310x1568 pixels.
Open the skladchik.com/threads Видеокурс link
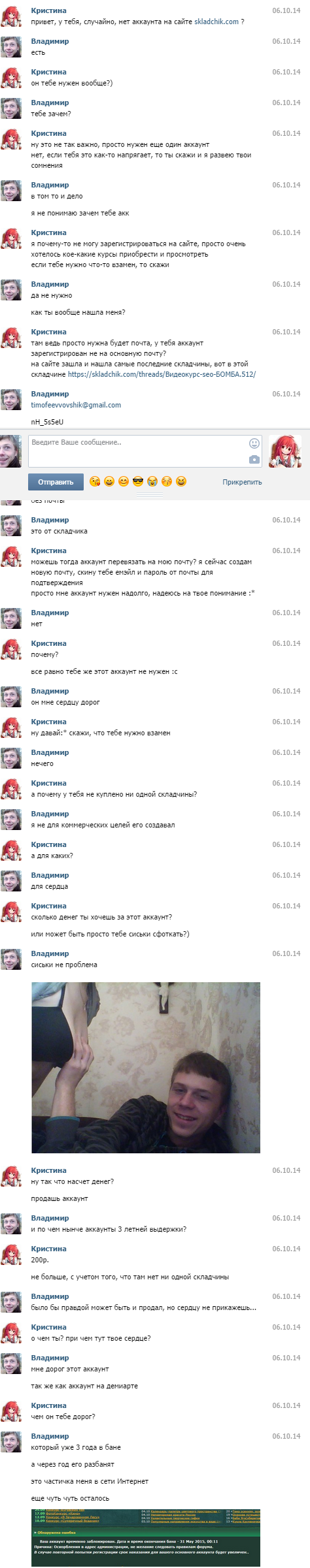(x=162, y=374)
